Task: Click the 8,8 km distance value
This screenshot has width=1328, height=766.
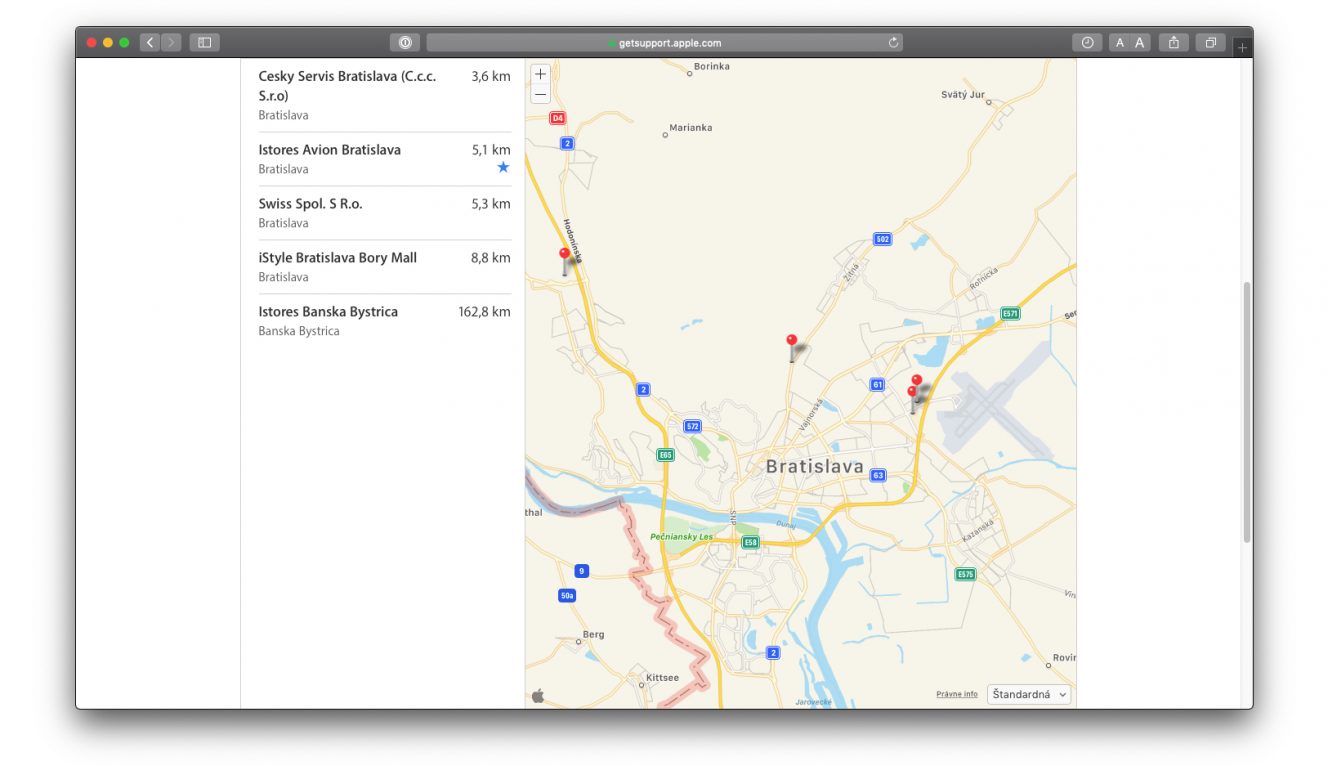Action: click(x=491, y=258)
